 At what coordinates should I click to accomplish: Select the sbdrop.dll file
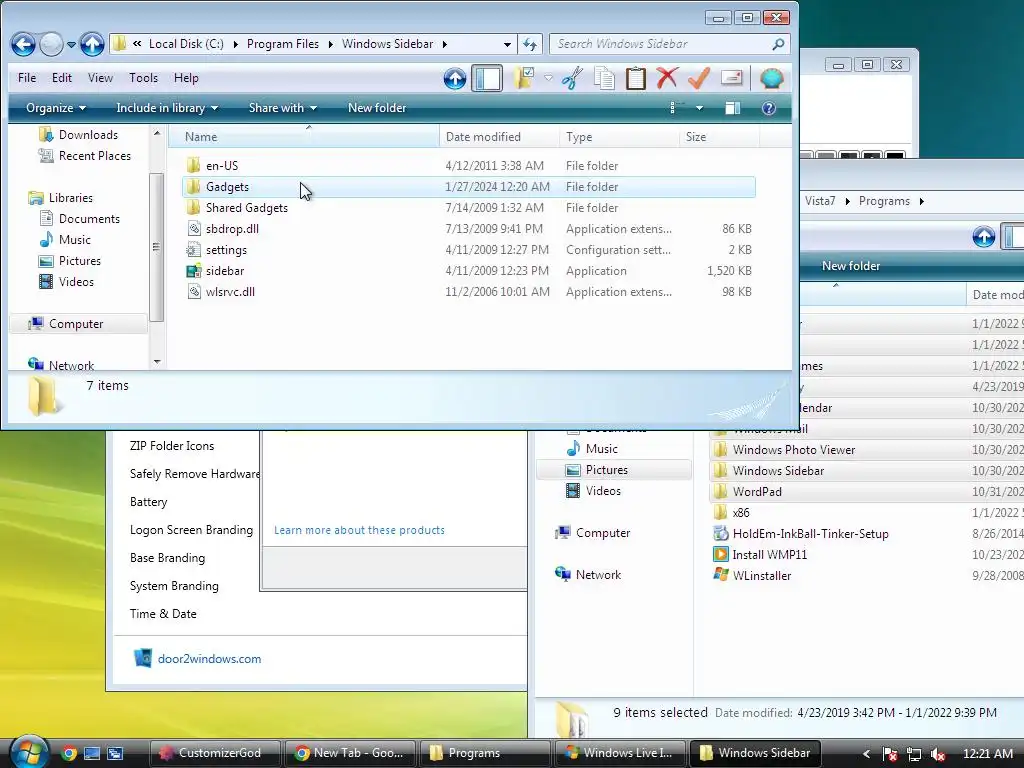coord(232,229)
